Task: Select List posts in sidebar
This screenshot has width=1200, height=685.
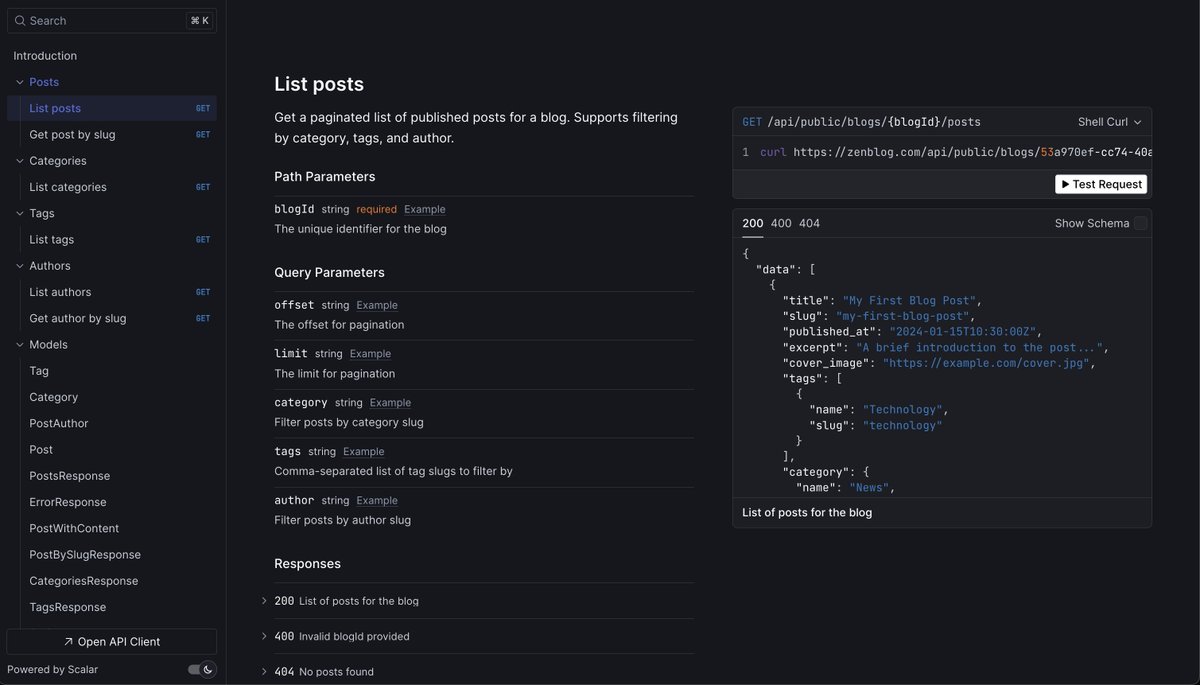Action: coord(111,108)
